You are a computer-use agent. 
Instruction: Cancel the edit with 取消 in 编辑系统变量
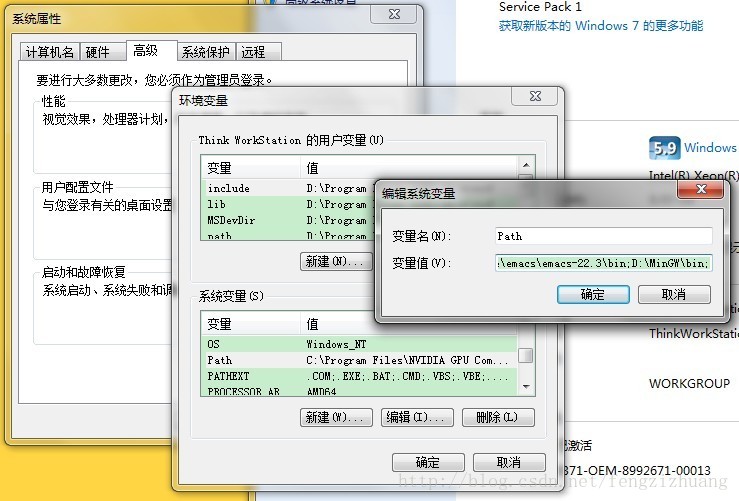674,295
